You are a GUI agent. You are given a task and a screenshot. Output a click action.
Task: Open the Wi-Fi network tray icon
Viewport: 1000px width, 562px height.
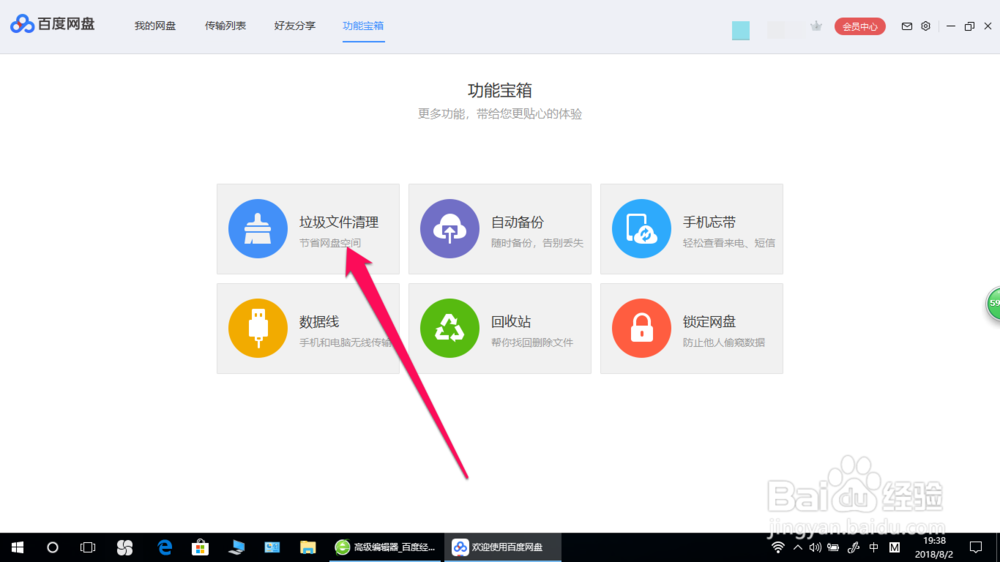coord(777,547)
